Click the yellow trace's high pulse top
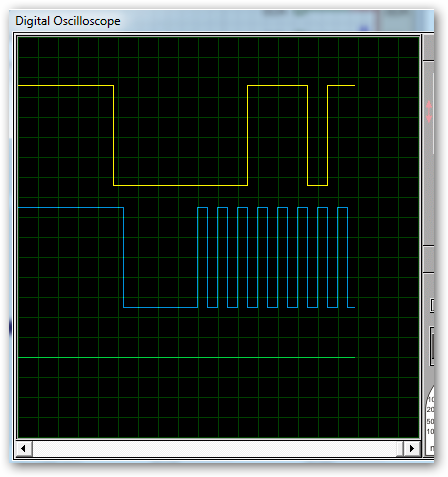 pos(277,86)
